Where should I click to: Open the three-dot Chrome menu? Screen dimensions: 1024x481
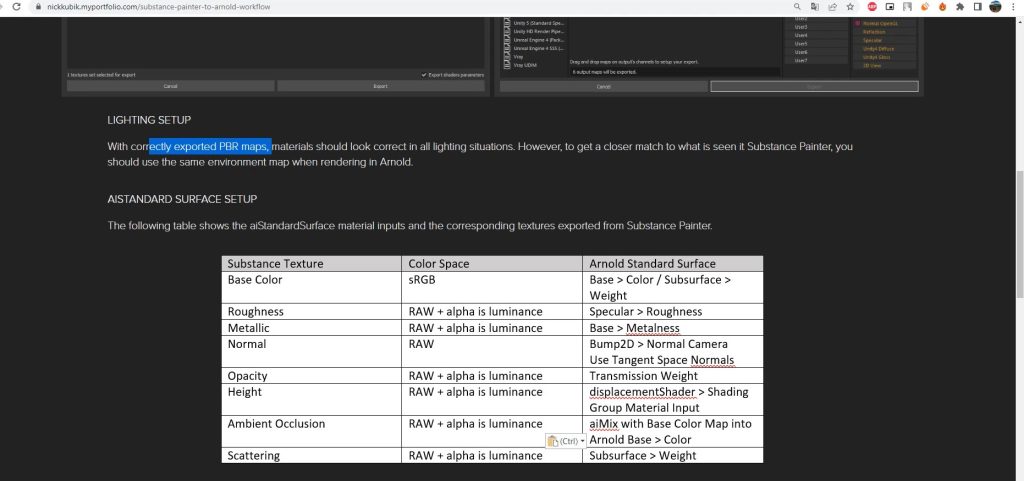(x=1014, y=7)
